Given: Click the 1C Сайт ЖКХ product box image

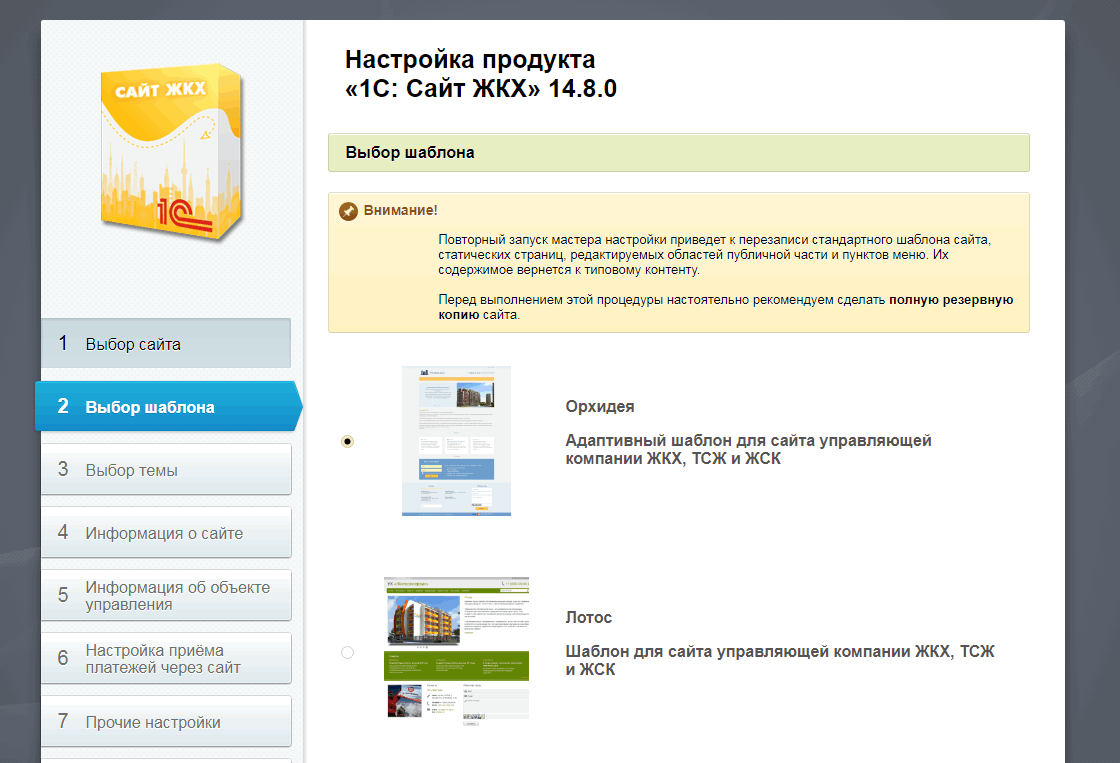Looking at the screenshot, I should pos(171,153).
